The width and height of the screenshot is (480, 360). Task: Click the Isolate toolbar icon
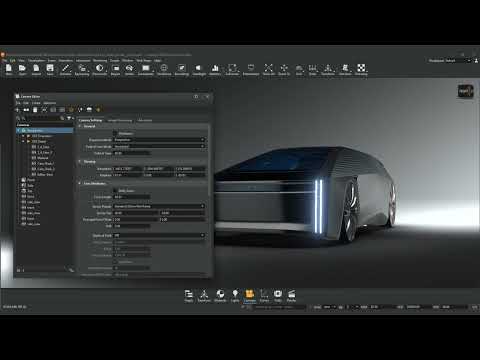pos(129,69)
